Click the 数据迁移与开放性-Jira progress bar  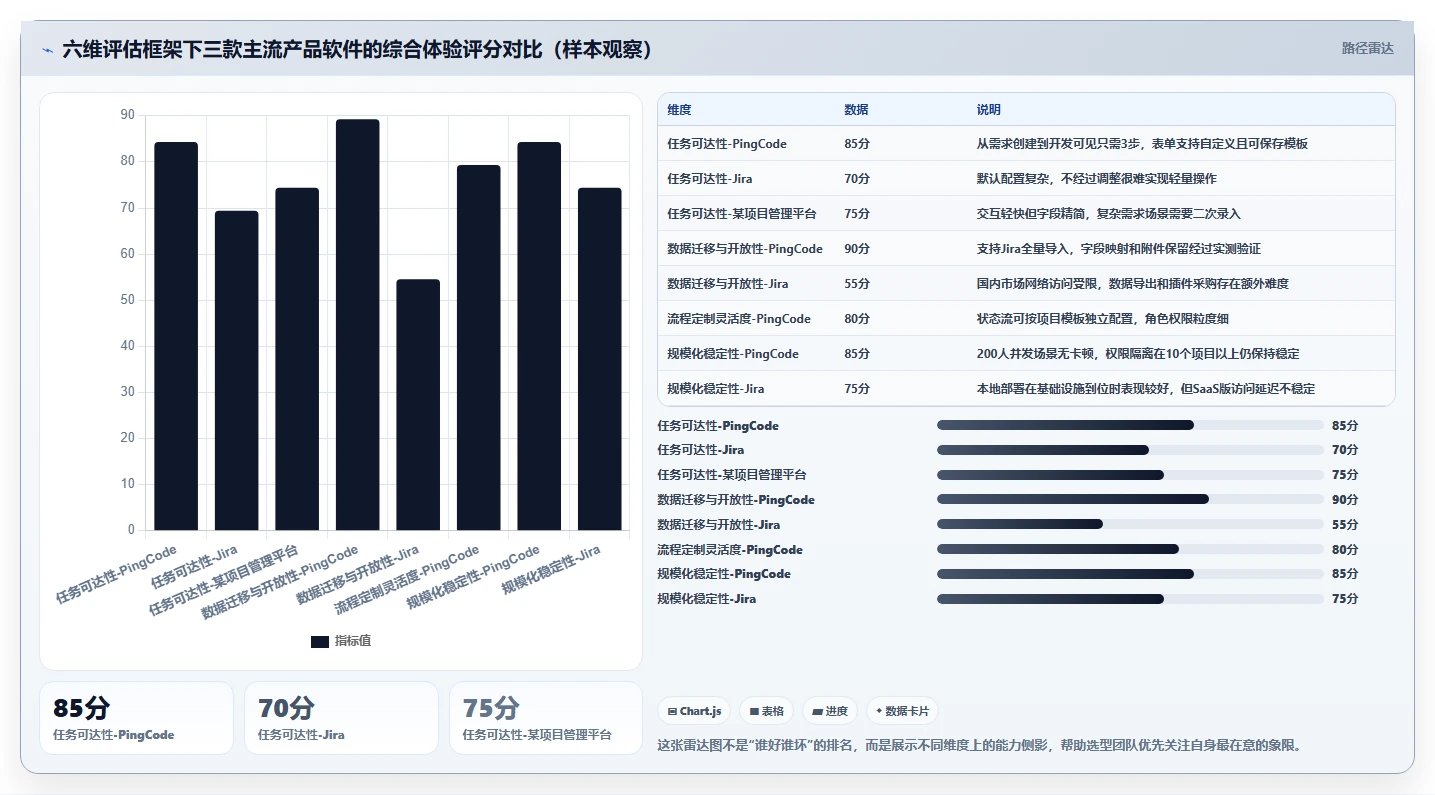pos(1130,525)
